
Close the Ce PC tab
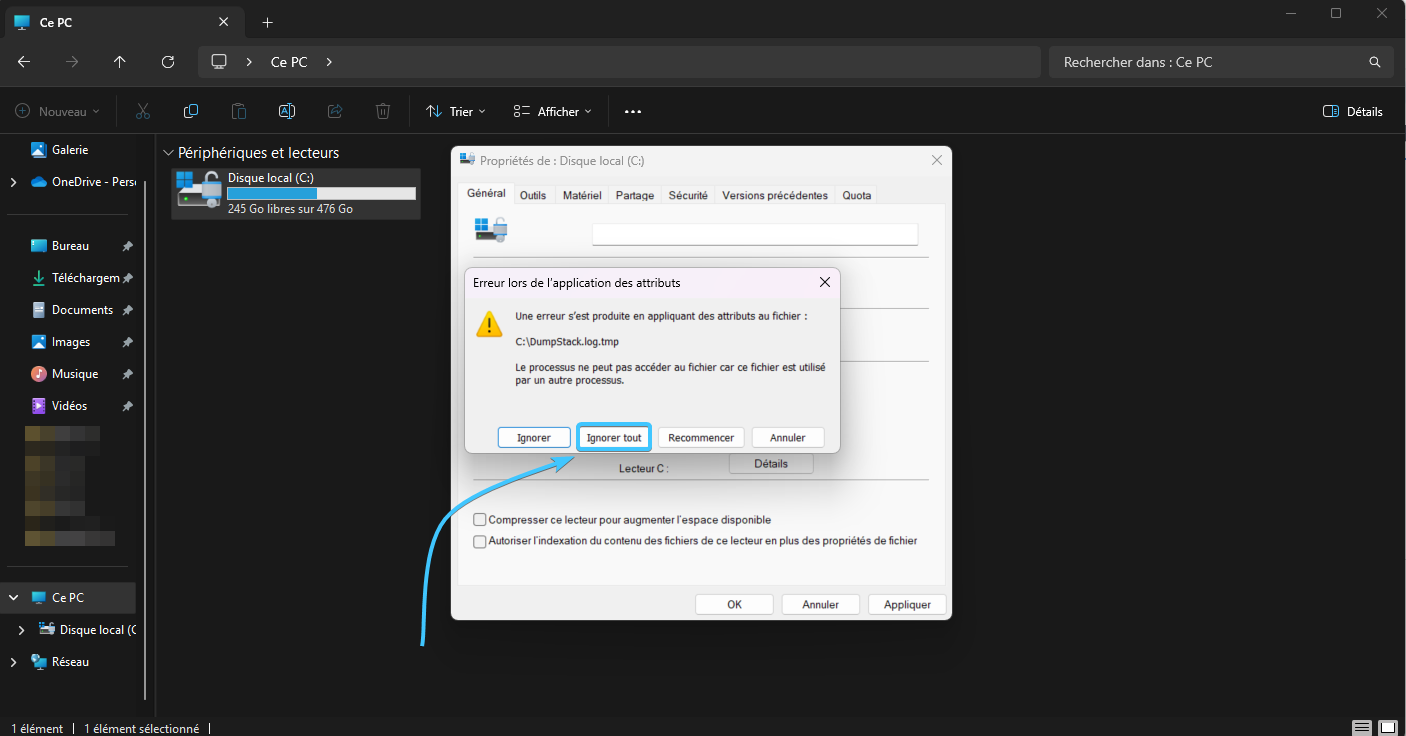coord(224,22)
